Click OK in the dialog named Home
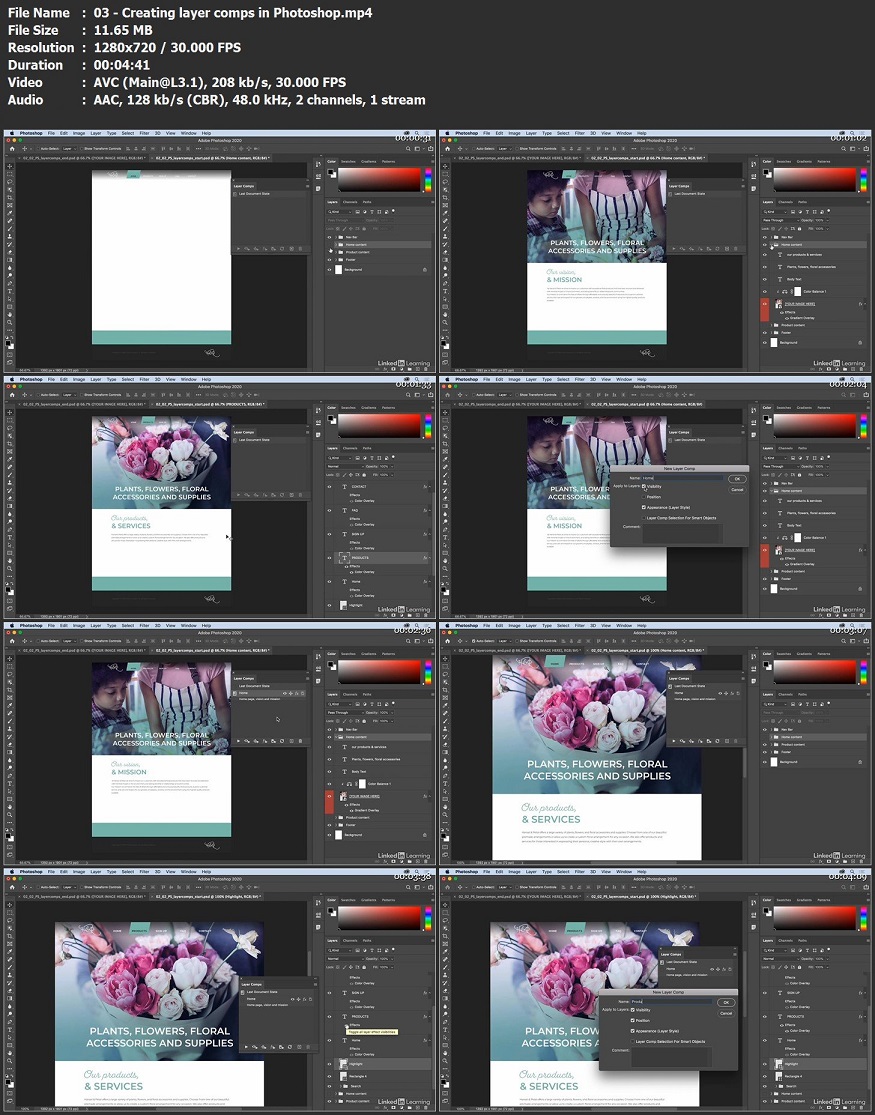The width and height of the screenshot is (875, 1115). (x=737, y=479)
